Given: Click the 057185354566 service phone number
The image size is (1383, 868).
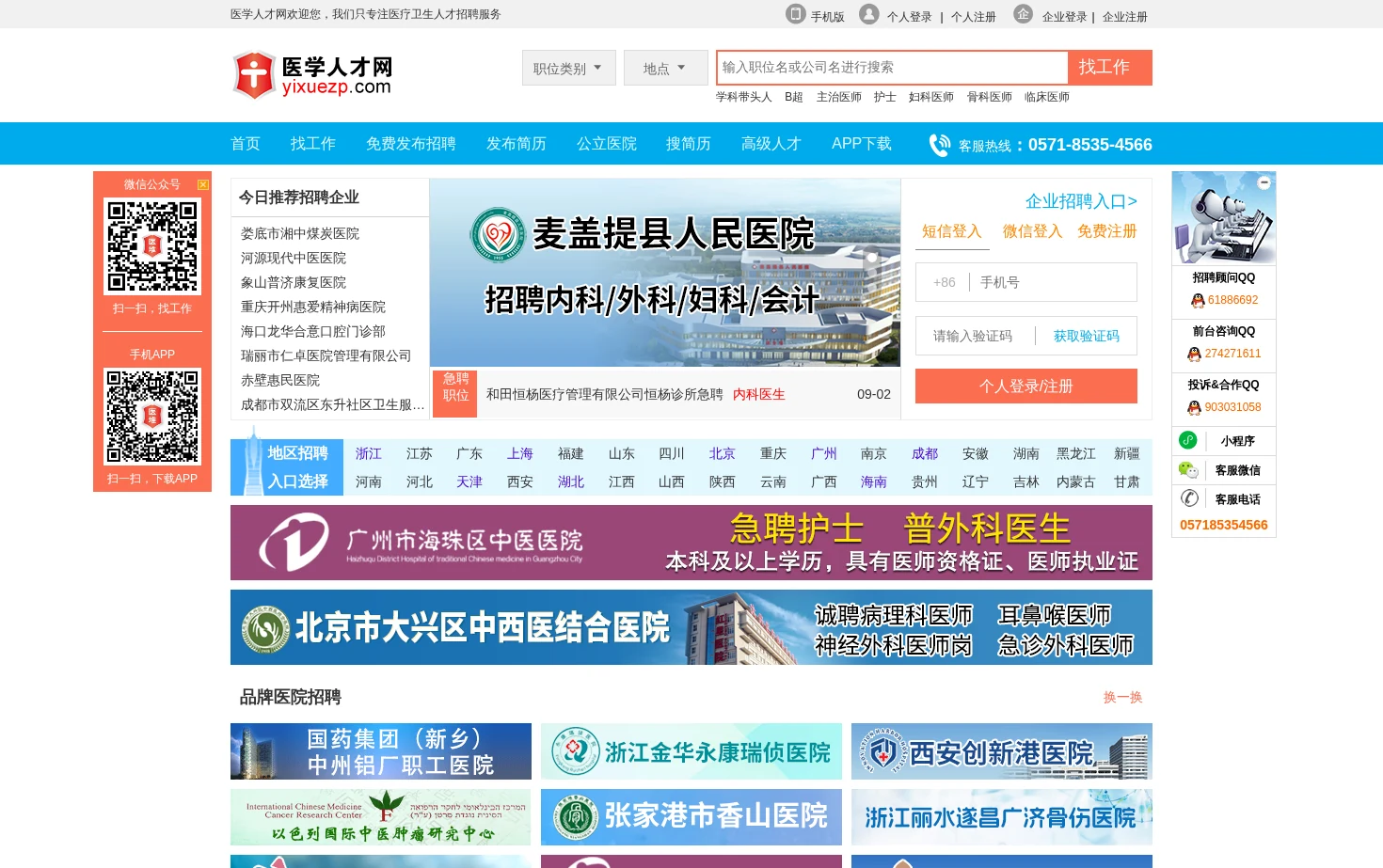Looking at the screenshot, I should (x=1224, y=525).
